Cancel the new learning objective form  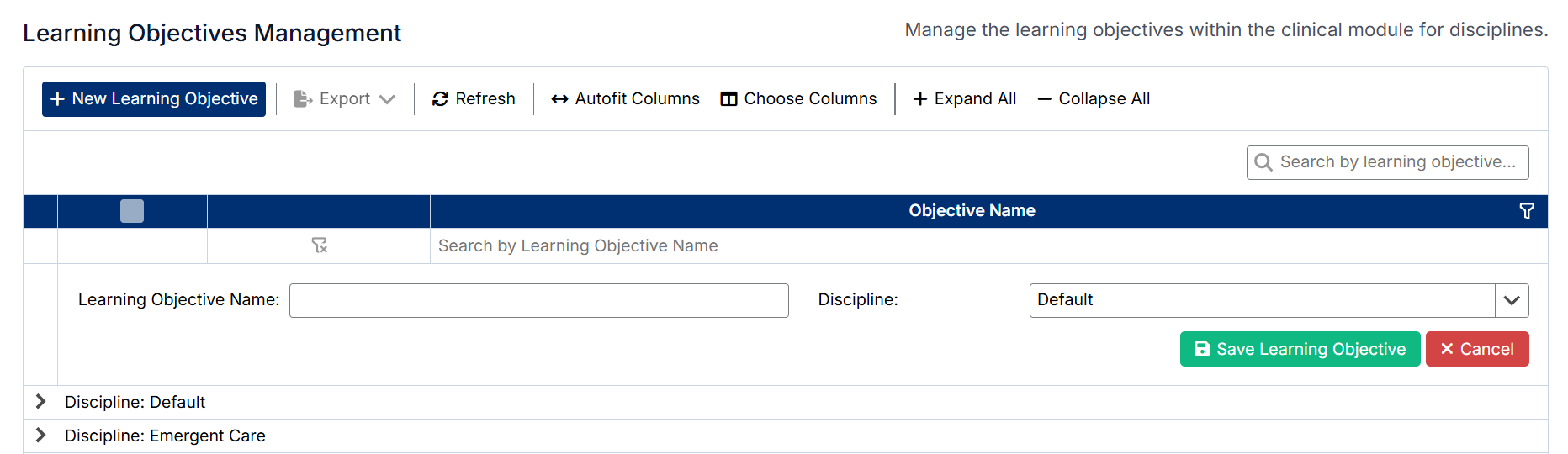coord(1476,349)
